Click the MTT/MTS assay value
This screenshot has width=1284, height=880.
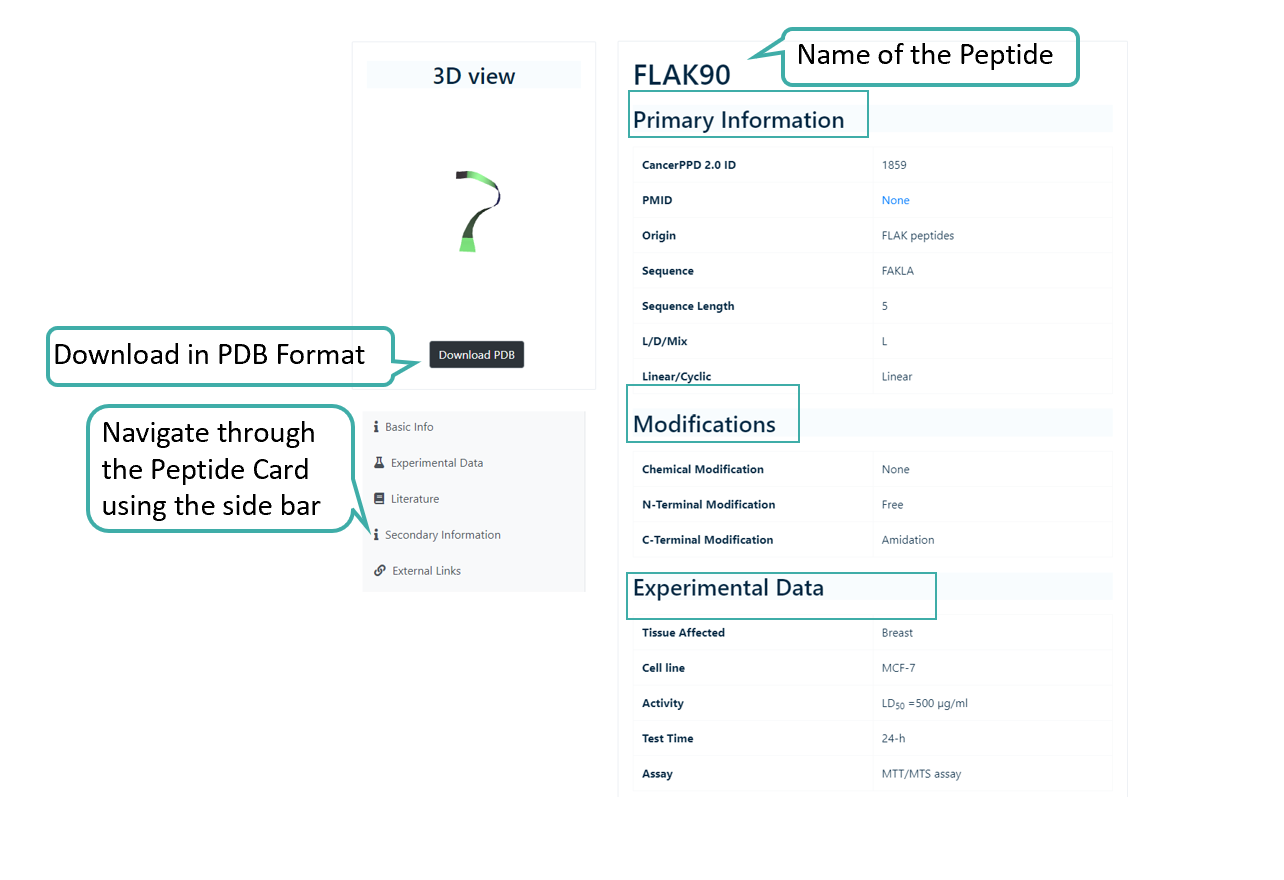(921, 774)
